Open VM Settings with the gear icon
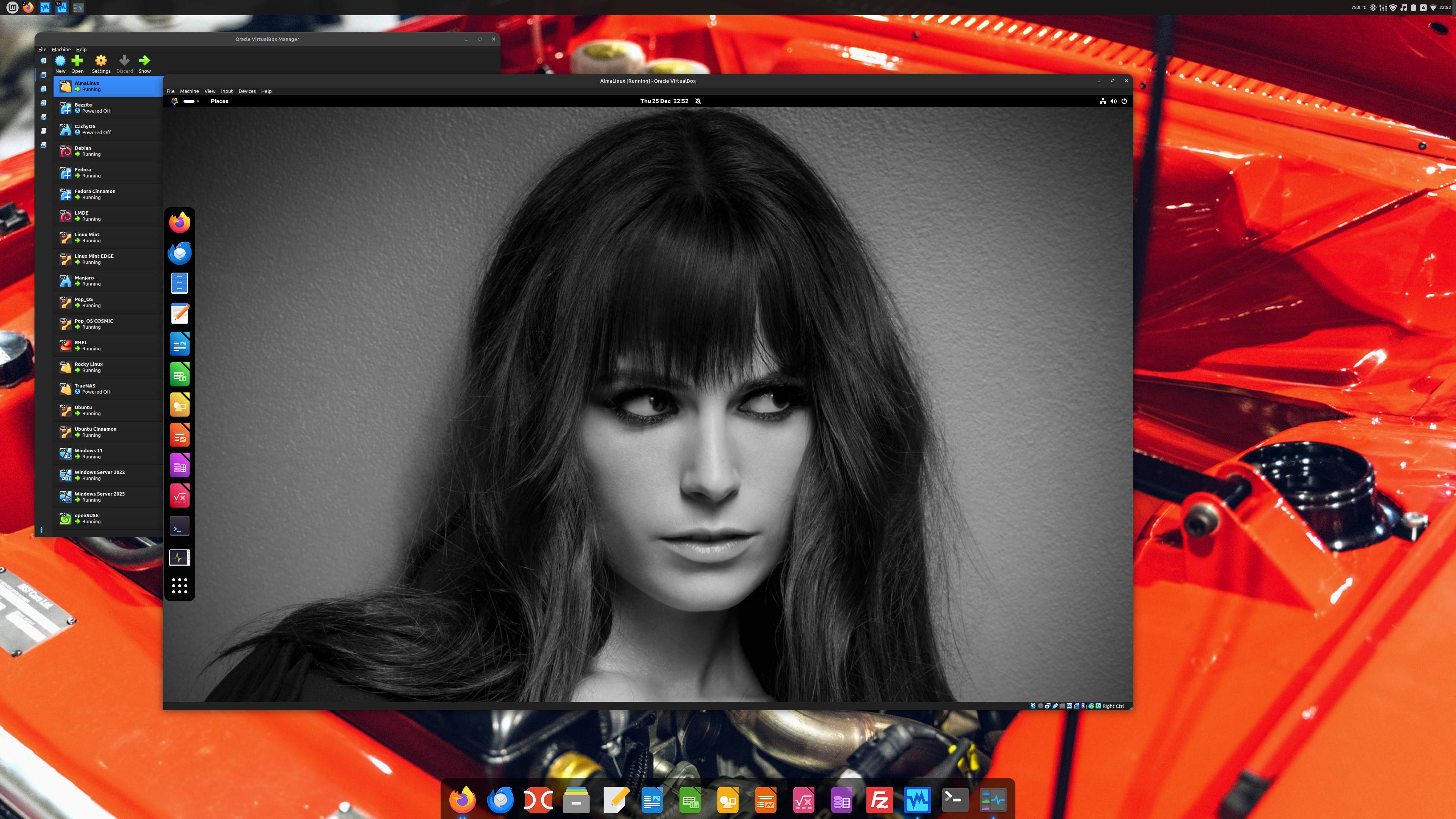Image resolution: width=1456 pixels, height=819 pixels. (x=100, y=61)
